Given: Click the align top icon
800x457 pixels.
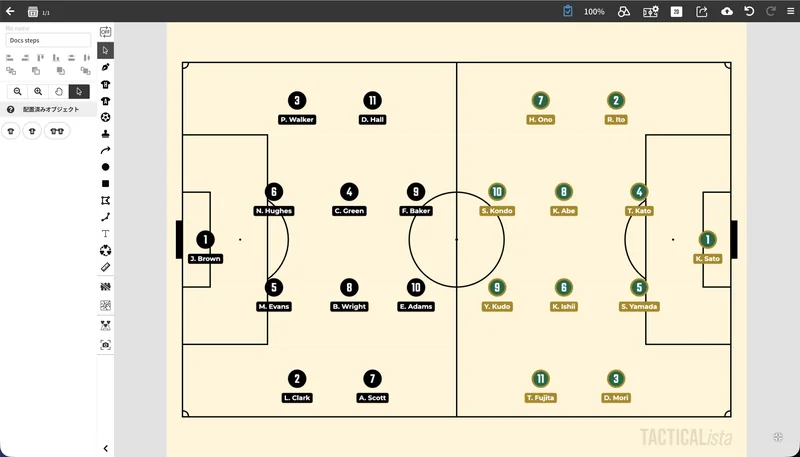Looking at the screenshot, I should [40, 58].
